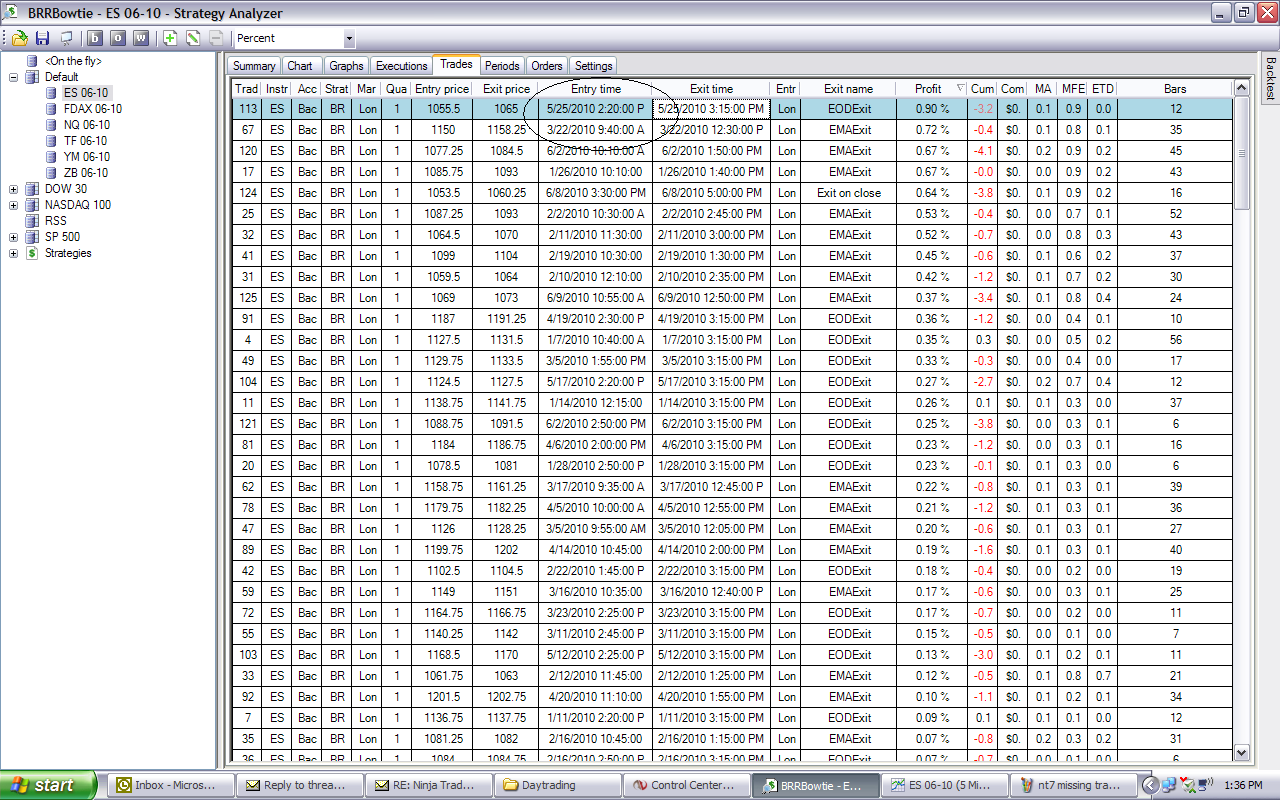Click the 'o' optimize toolbar button
1280x800 pixels.
pos(118,38)
